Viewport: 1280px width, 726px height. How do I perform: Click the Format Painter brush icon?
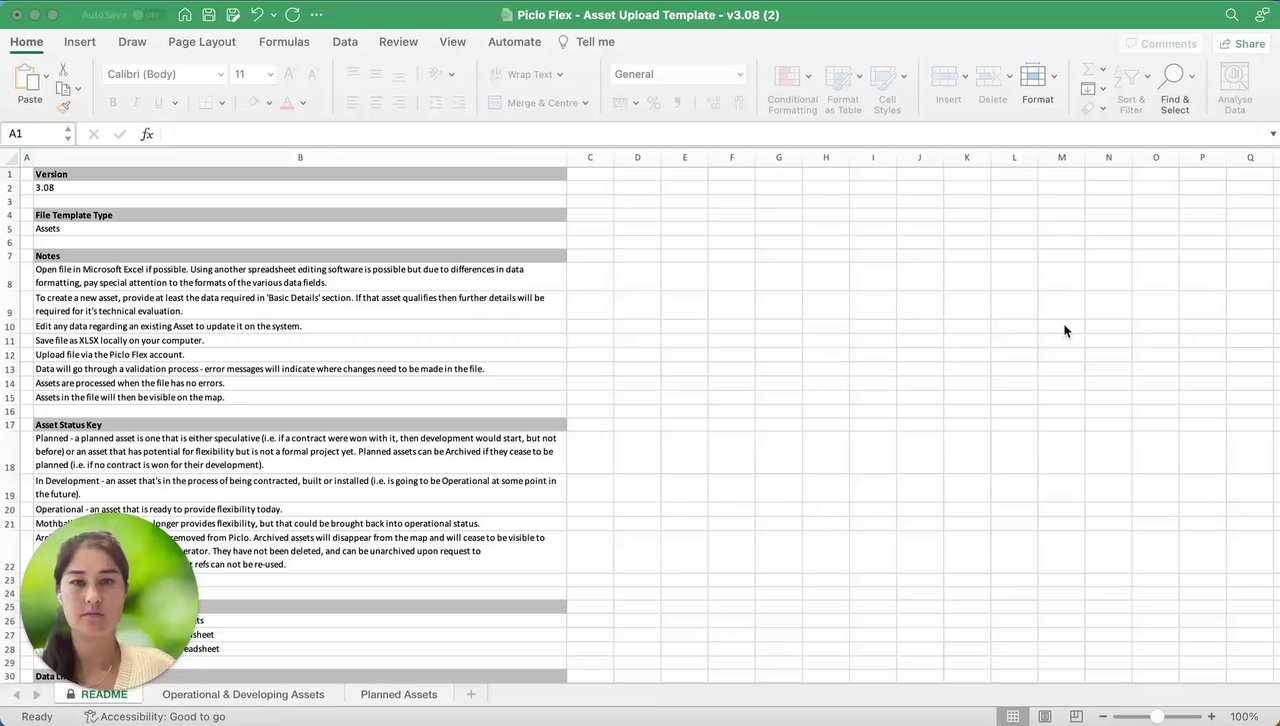(x=63, y=107)
